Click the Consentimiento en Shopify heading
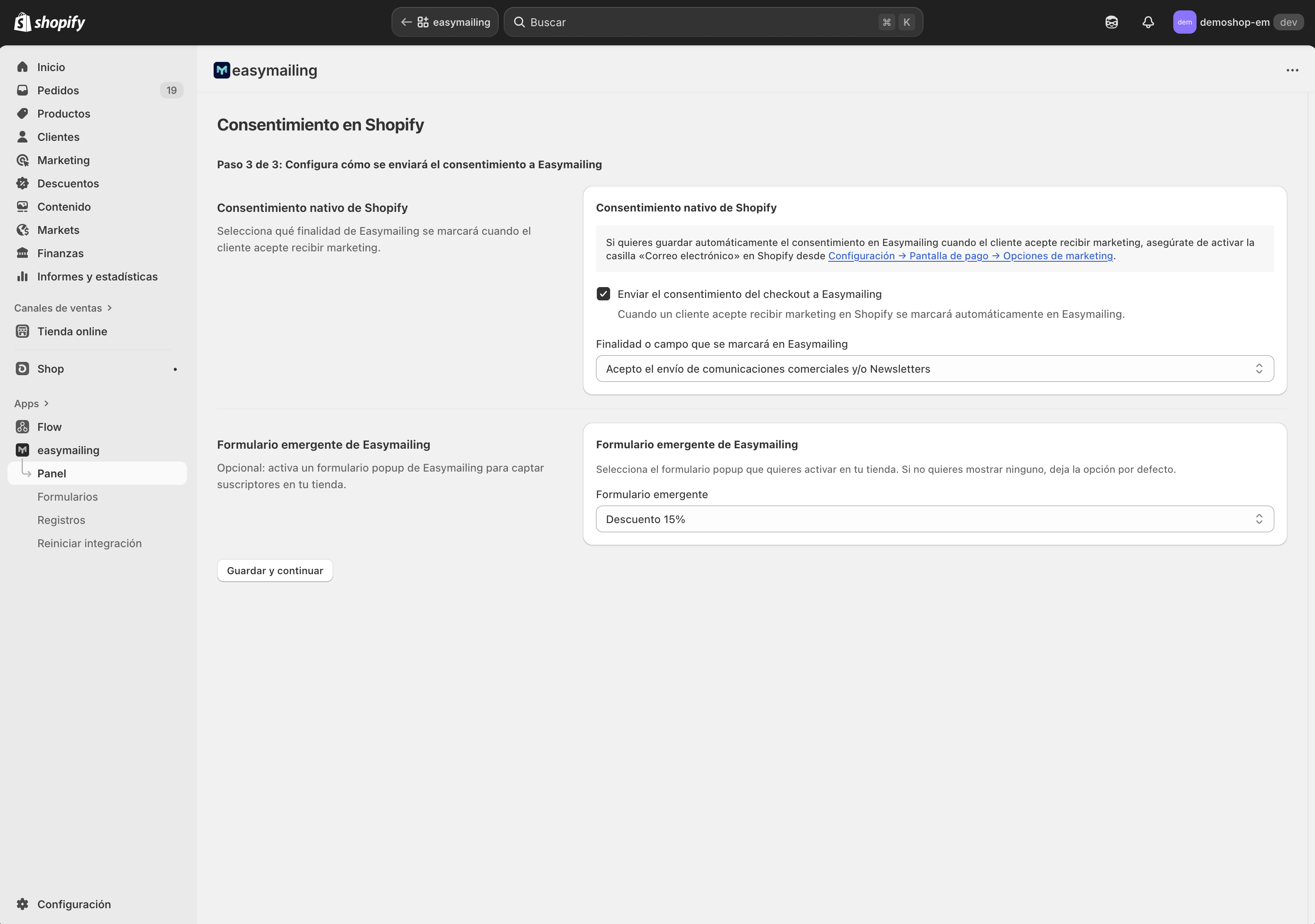 [x=320, y=125]
